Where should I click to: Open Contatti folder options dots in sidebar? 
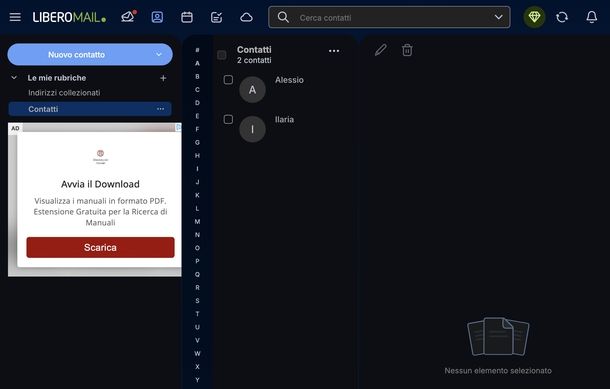(160, 109)
